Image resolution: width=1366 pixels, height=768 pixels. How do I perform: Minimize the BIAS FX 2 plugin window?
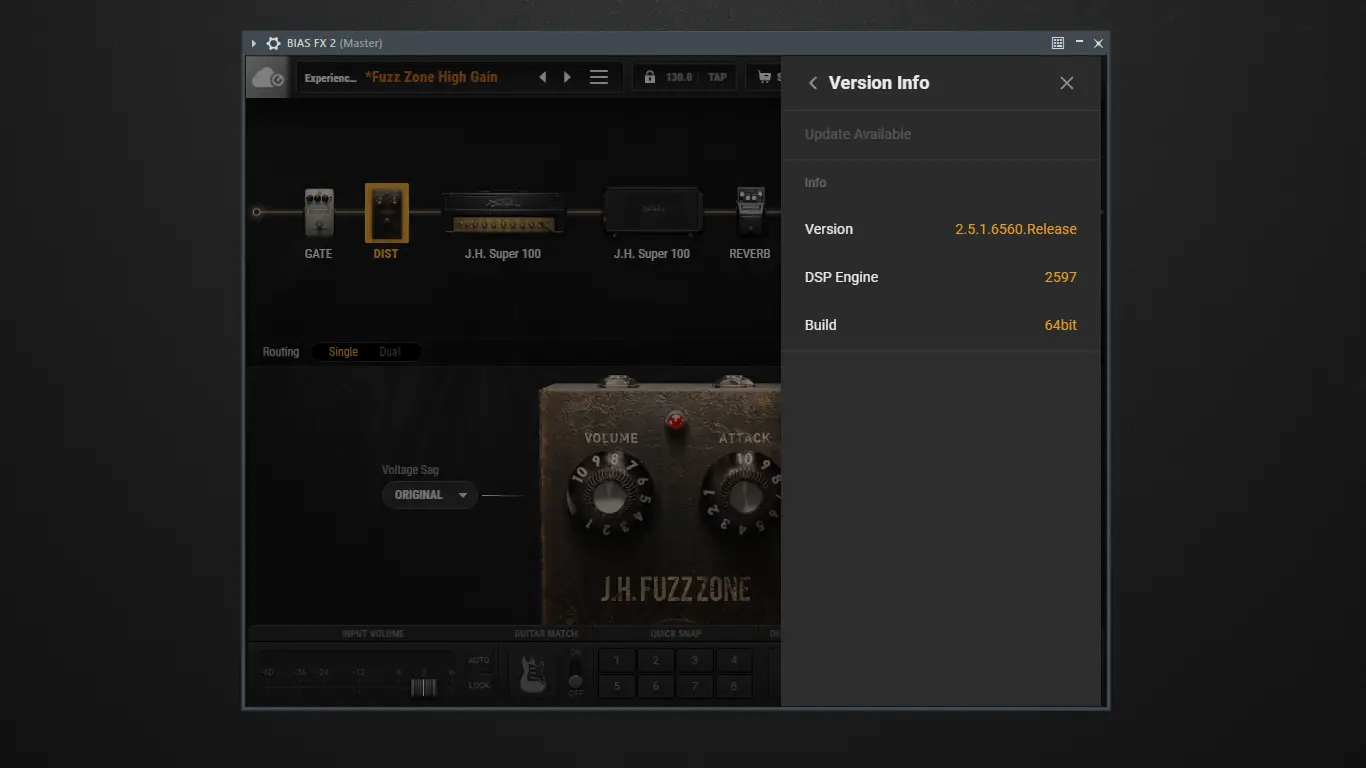point(1079,43)
